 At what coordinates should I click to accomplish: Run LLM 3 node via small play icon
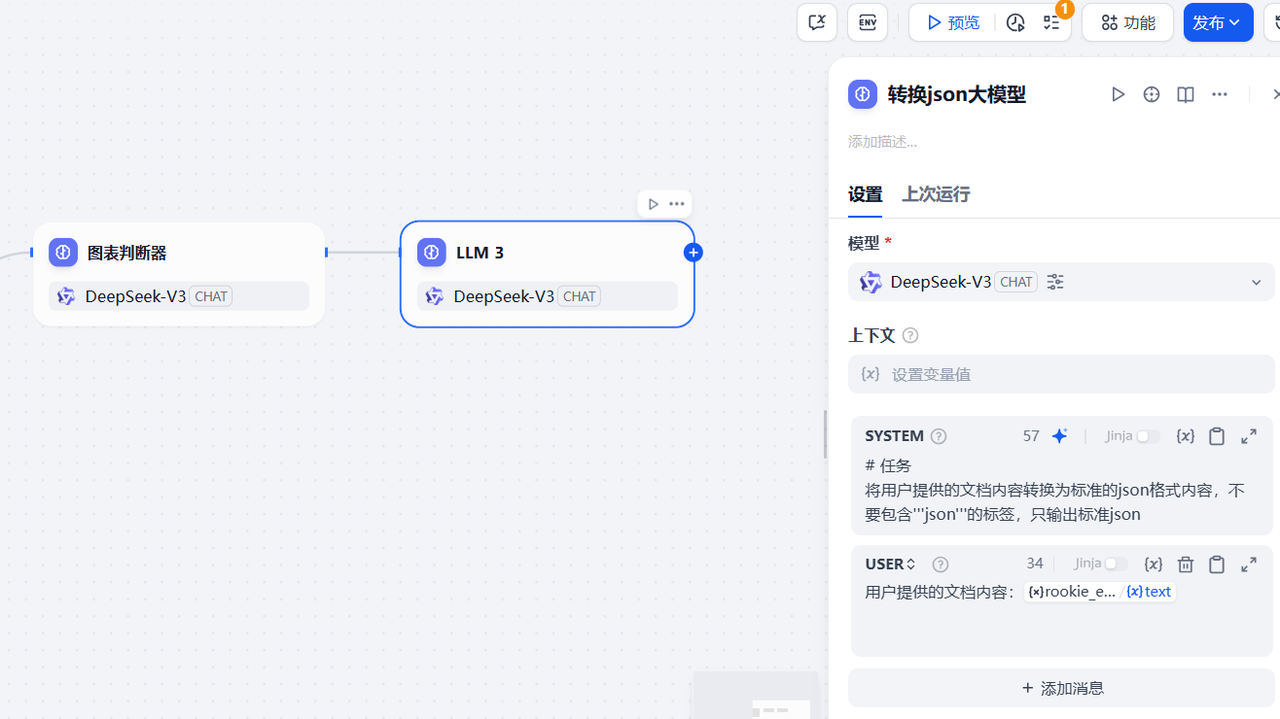(653, 204)
